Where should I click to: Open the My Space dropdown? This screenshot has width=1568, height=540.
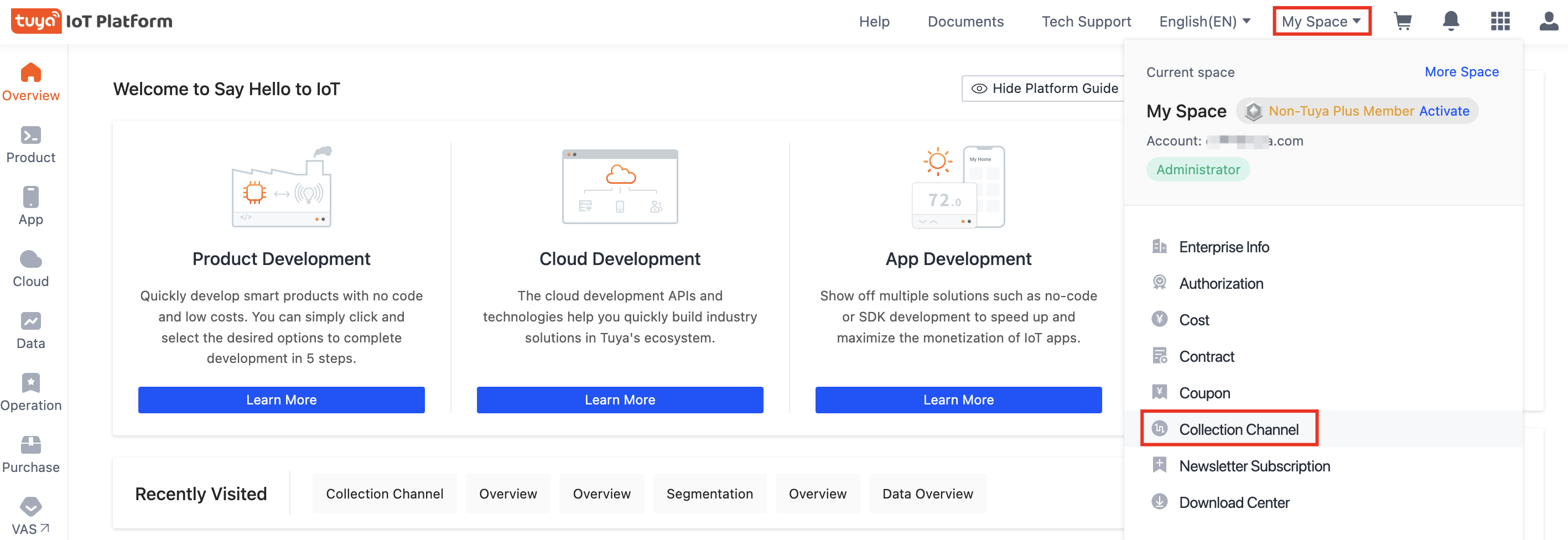coord(1321,22)
